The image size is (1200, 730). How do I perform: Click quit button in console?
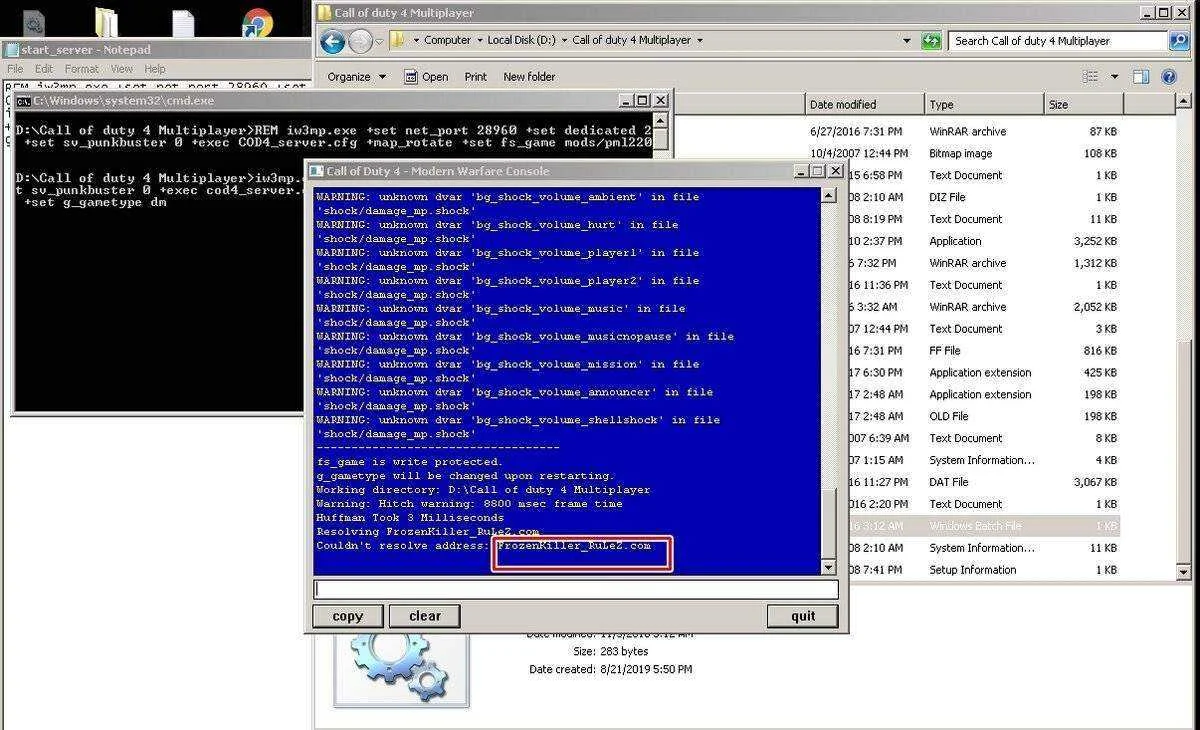coord(803,616)
